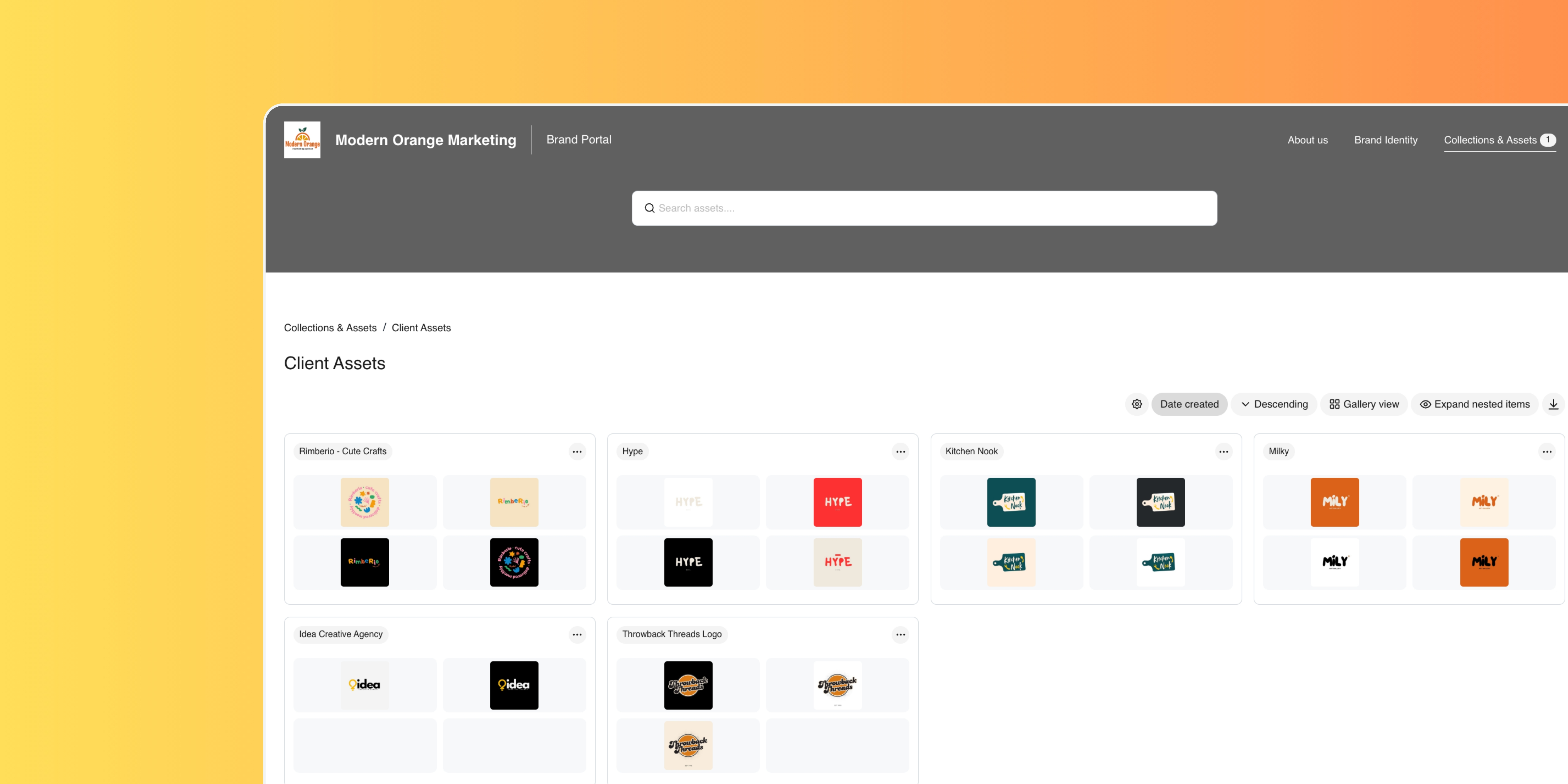Open the white Milky logo thumbnail
Image resolution: width=1568 pixels, height=784 pixels.
pos(1334,562)
